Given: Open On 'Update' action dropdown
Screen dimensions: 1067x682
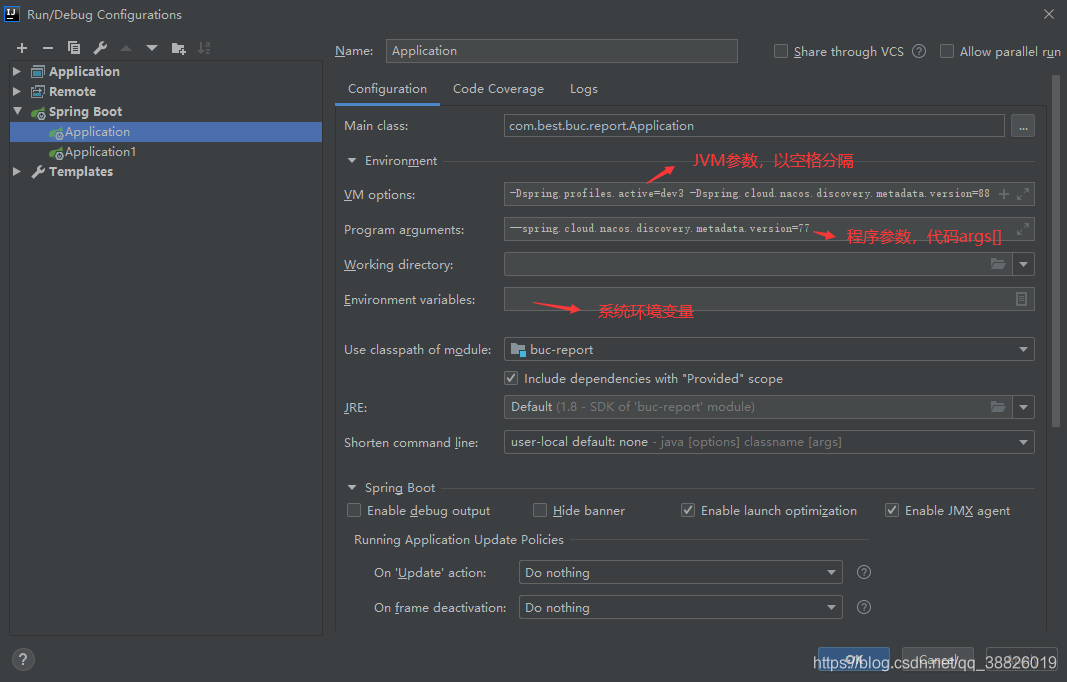Looking at the screenshot, I should (x=831, y=572).
